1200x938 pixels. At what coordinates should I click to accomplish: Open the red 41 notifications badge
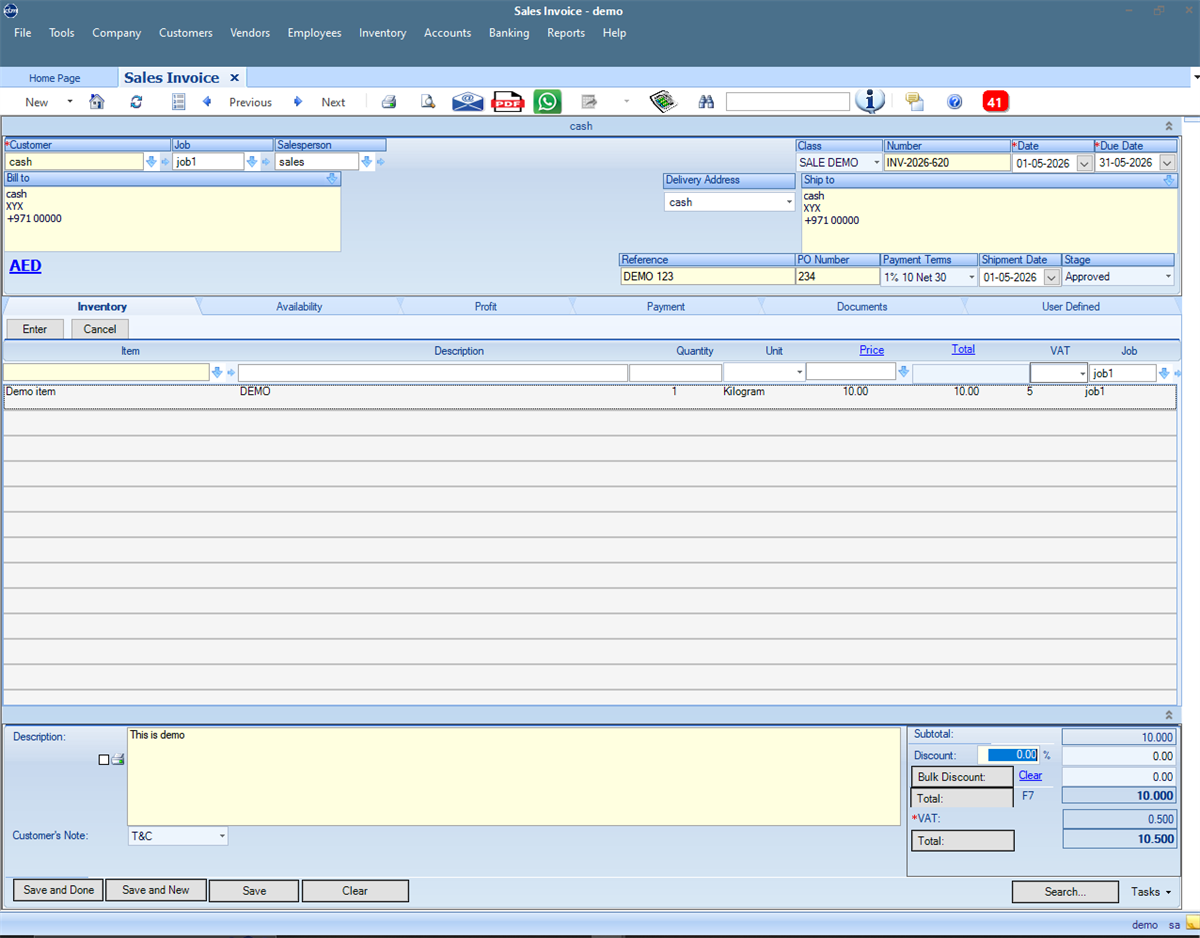tap(995, 102)
